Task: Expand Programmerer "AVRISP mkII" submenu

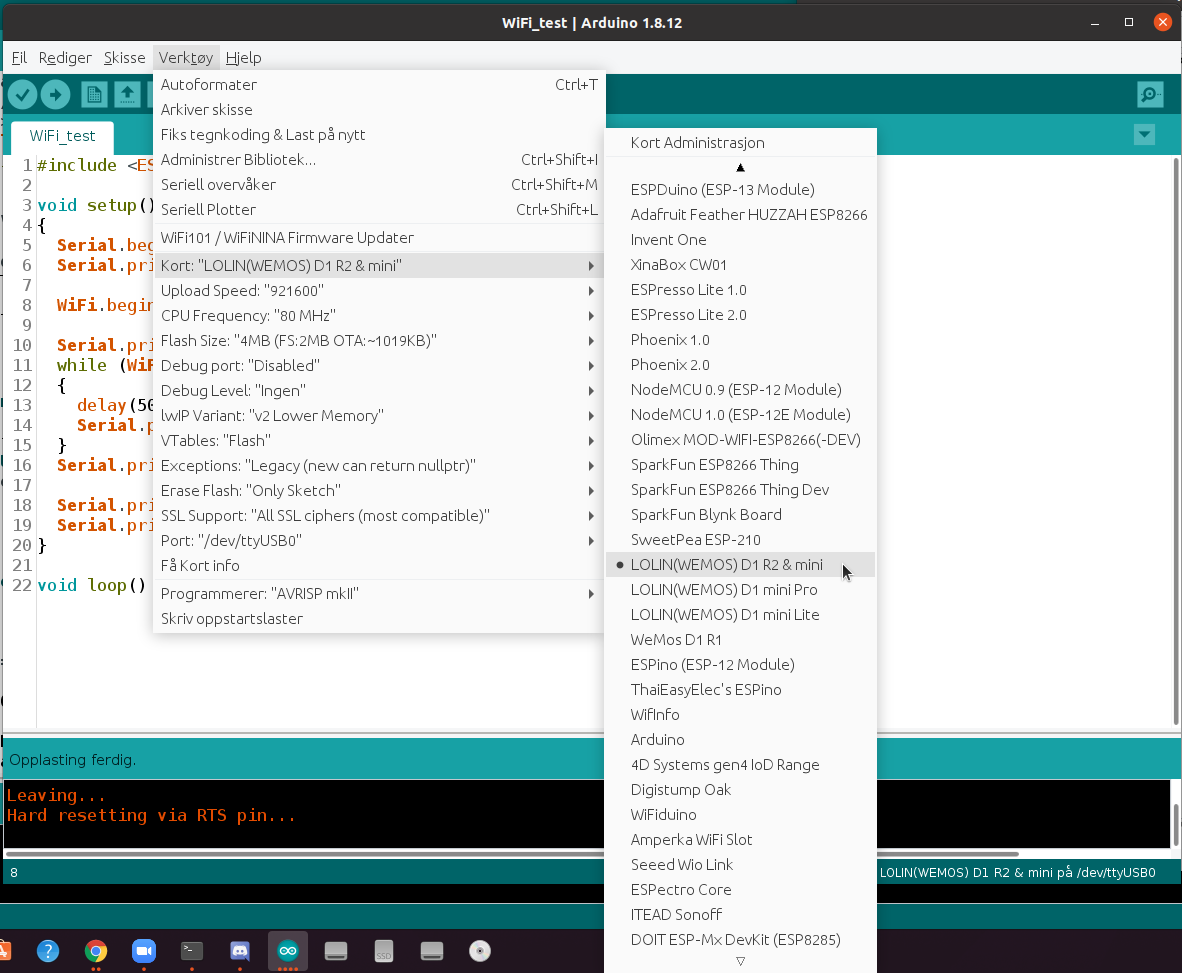Action: (x=378, y=594)
